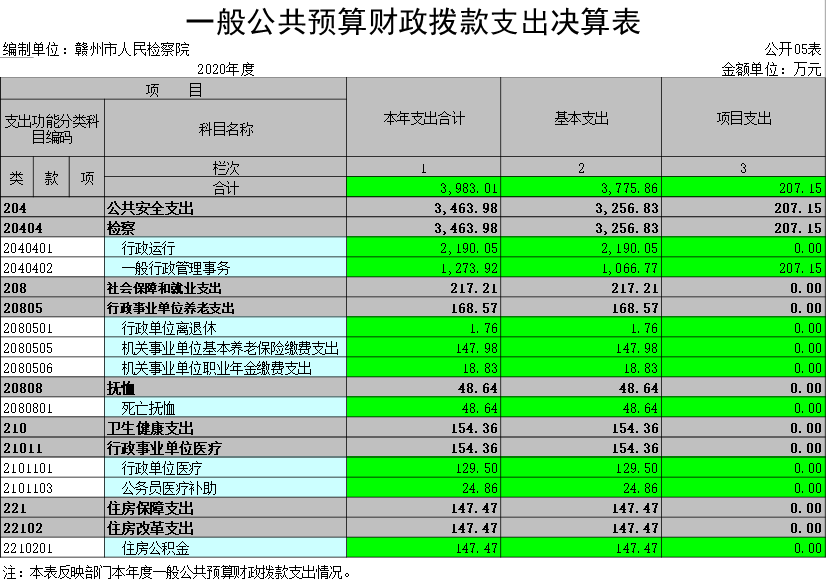
Task: Click code 20808
Action: (x=23, y=388)
